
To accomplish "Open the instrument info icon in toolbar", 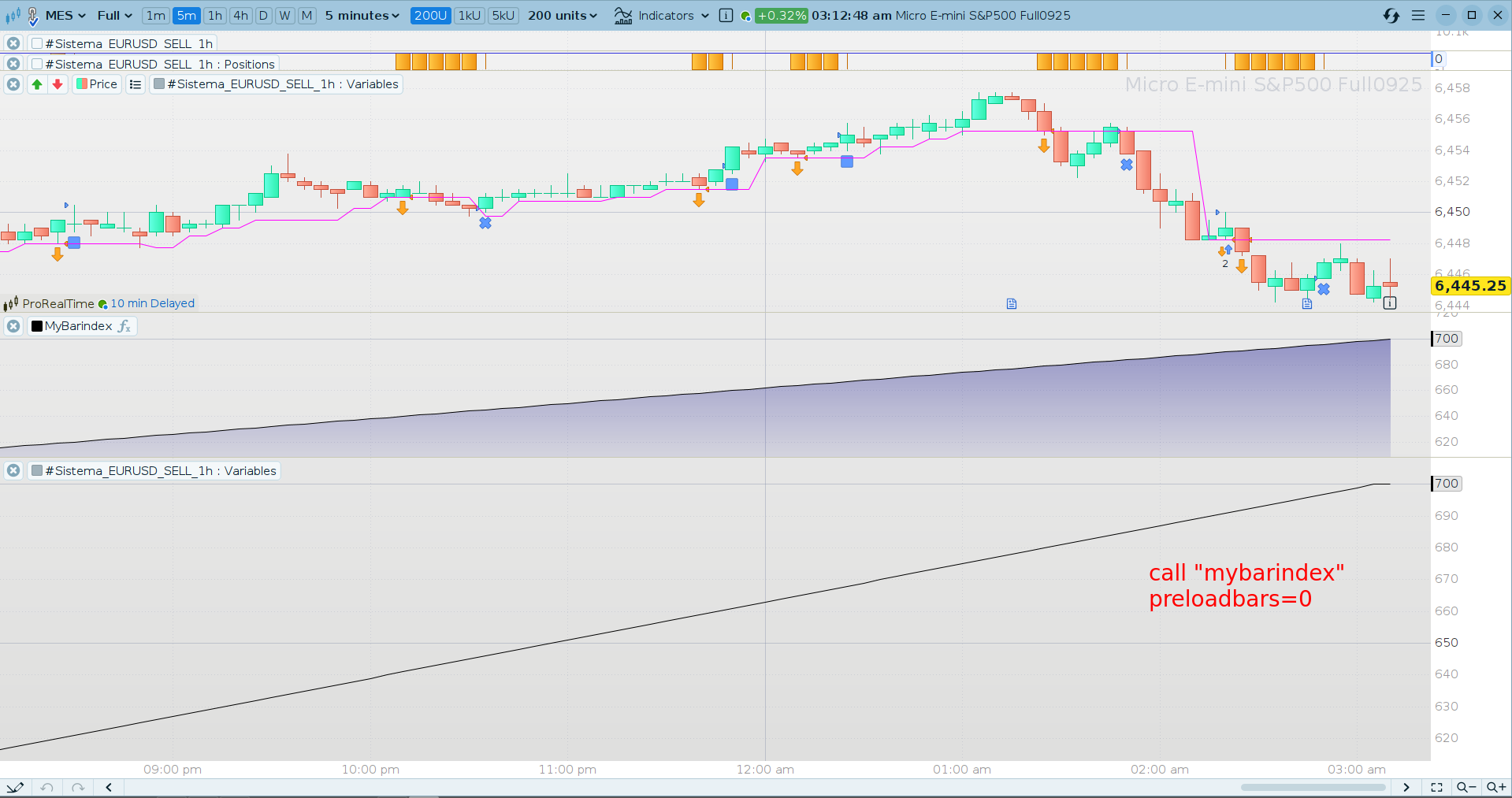I will point(726,16).
